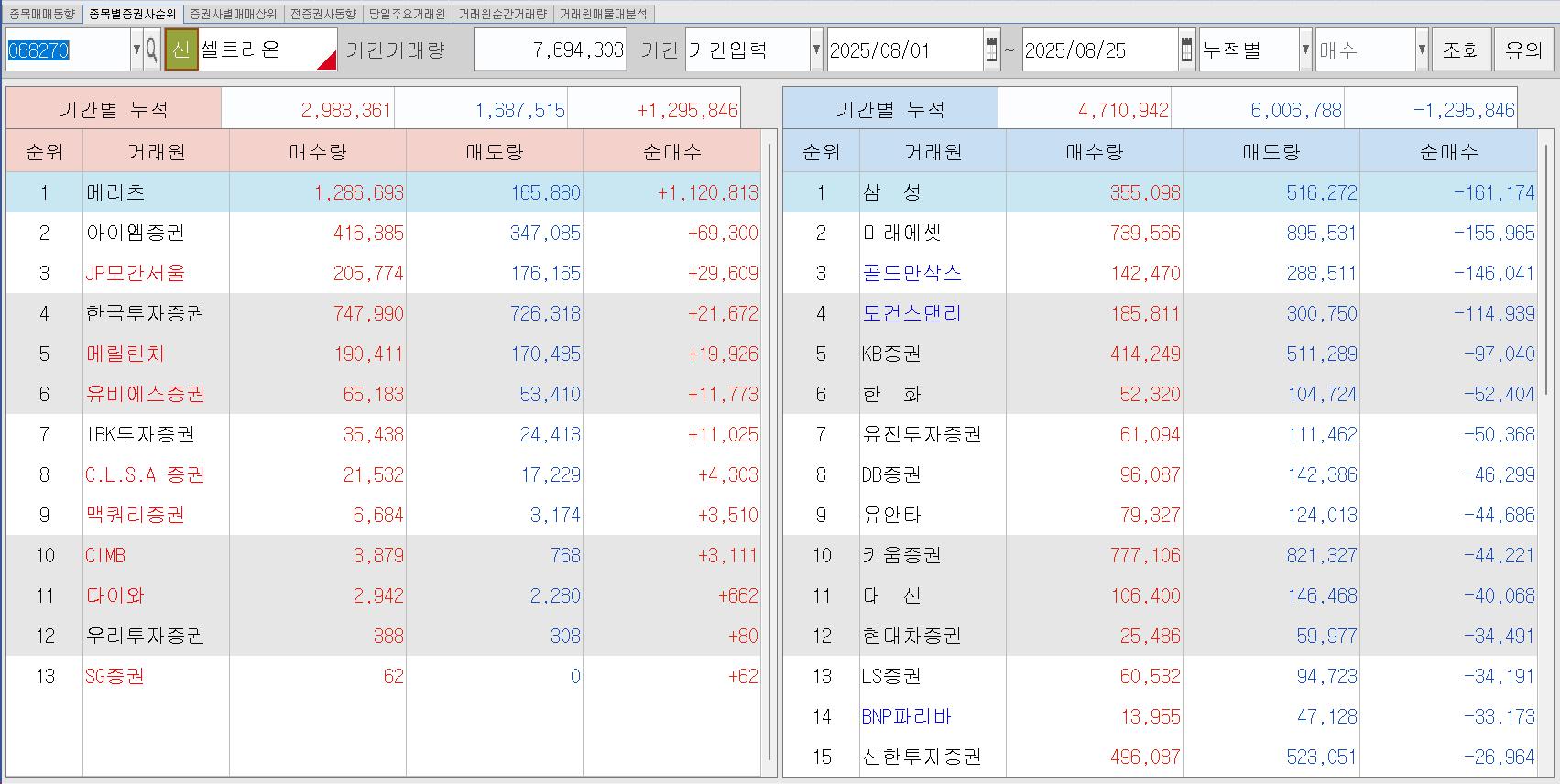Click 미래에셋 buy volume 739,566
Image resolution: width=1560 pixels, height=784 pixels.
pyautogui.click(x=1144, y=233)
